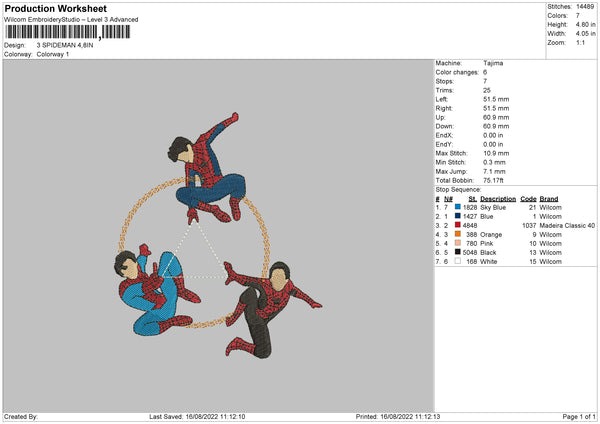Select the top Spider-Man figure in the design
600x424 pixels.
click(209, 170)
